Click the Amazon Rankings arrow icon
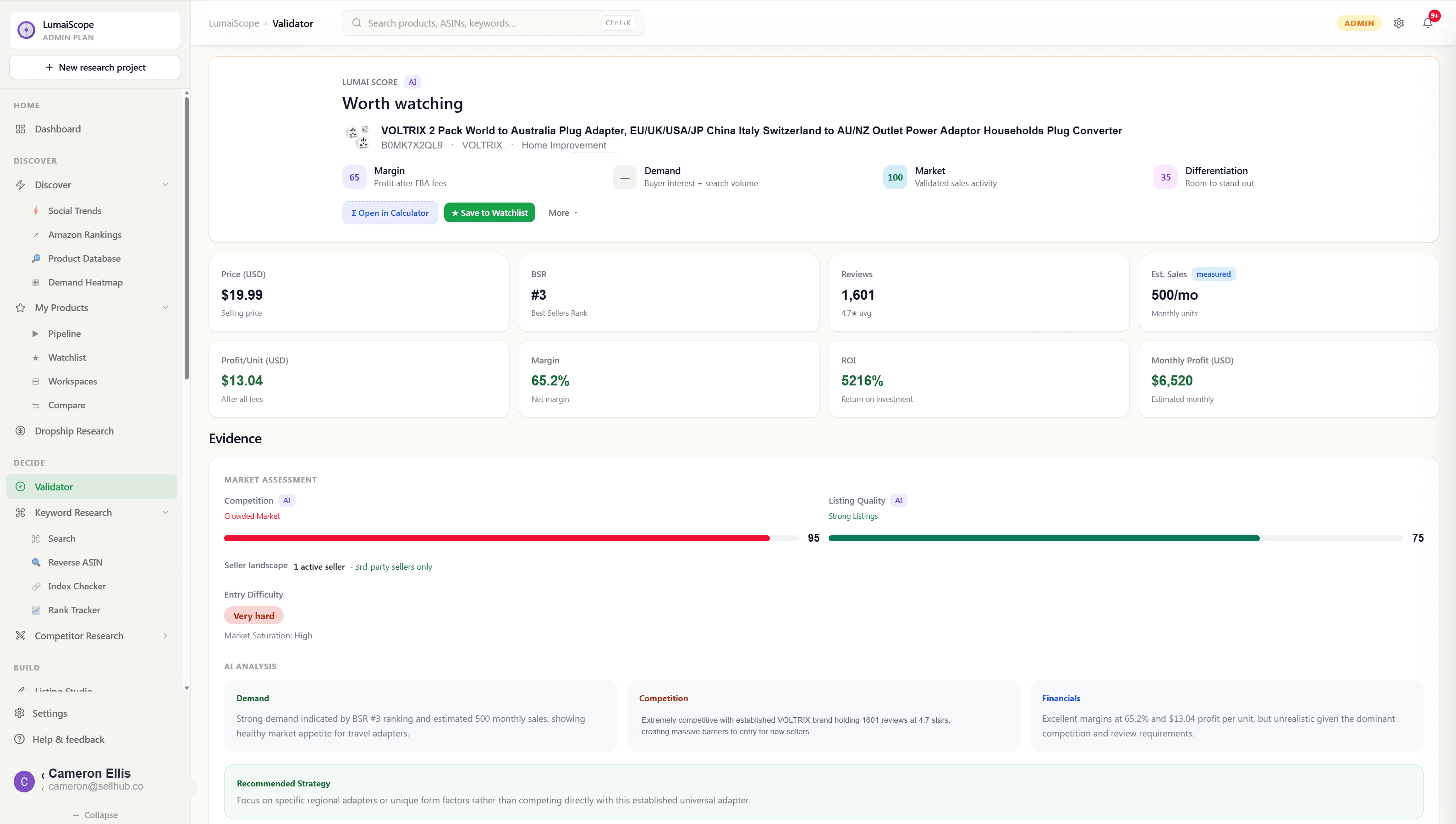The height and width of the screenshot is (824, 1456). pyautogui.click(x=36, y=235)
